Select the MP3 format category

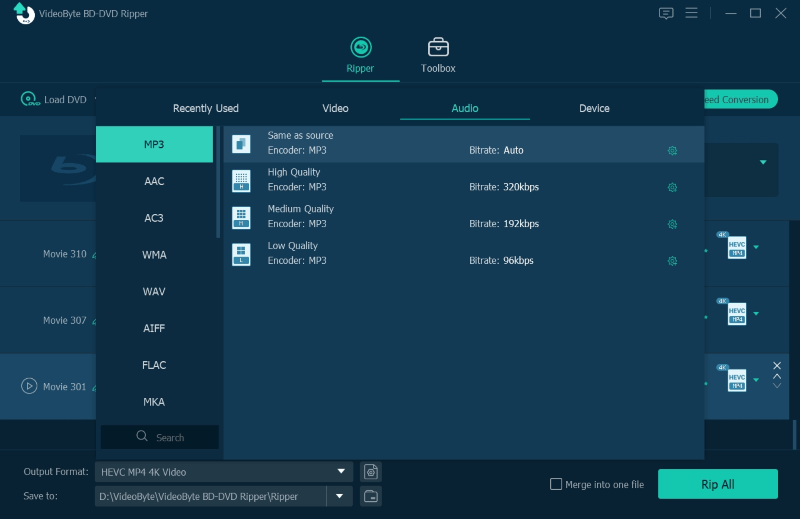155,144
